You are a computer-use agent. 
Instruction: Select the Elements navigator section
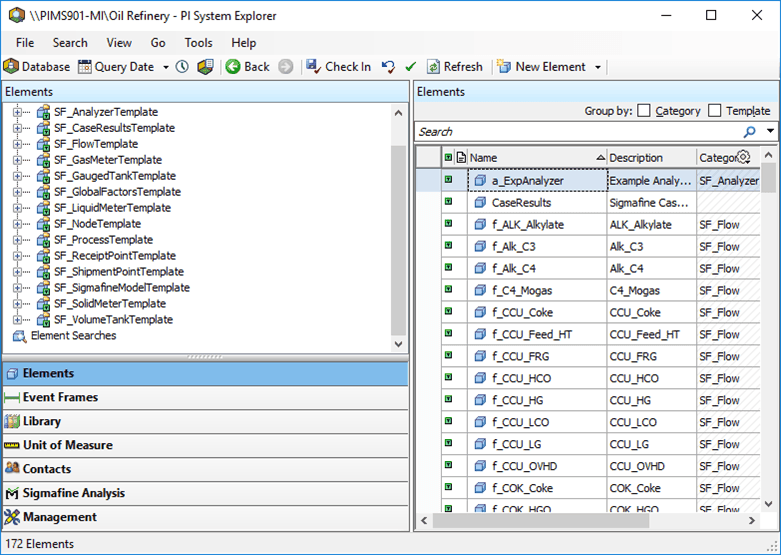205,373
